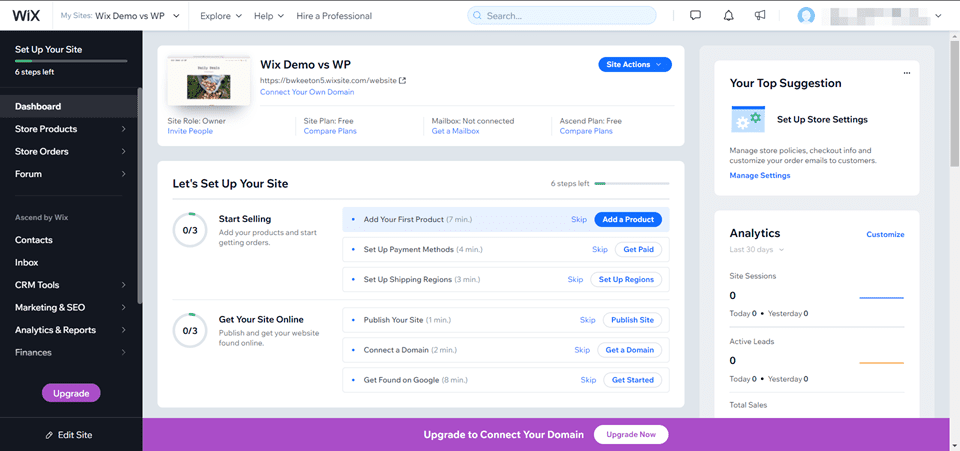Click Publish Site button

(632, 320)
